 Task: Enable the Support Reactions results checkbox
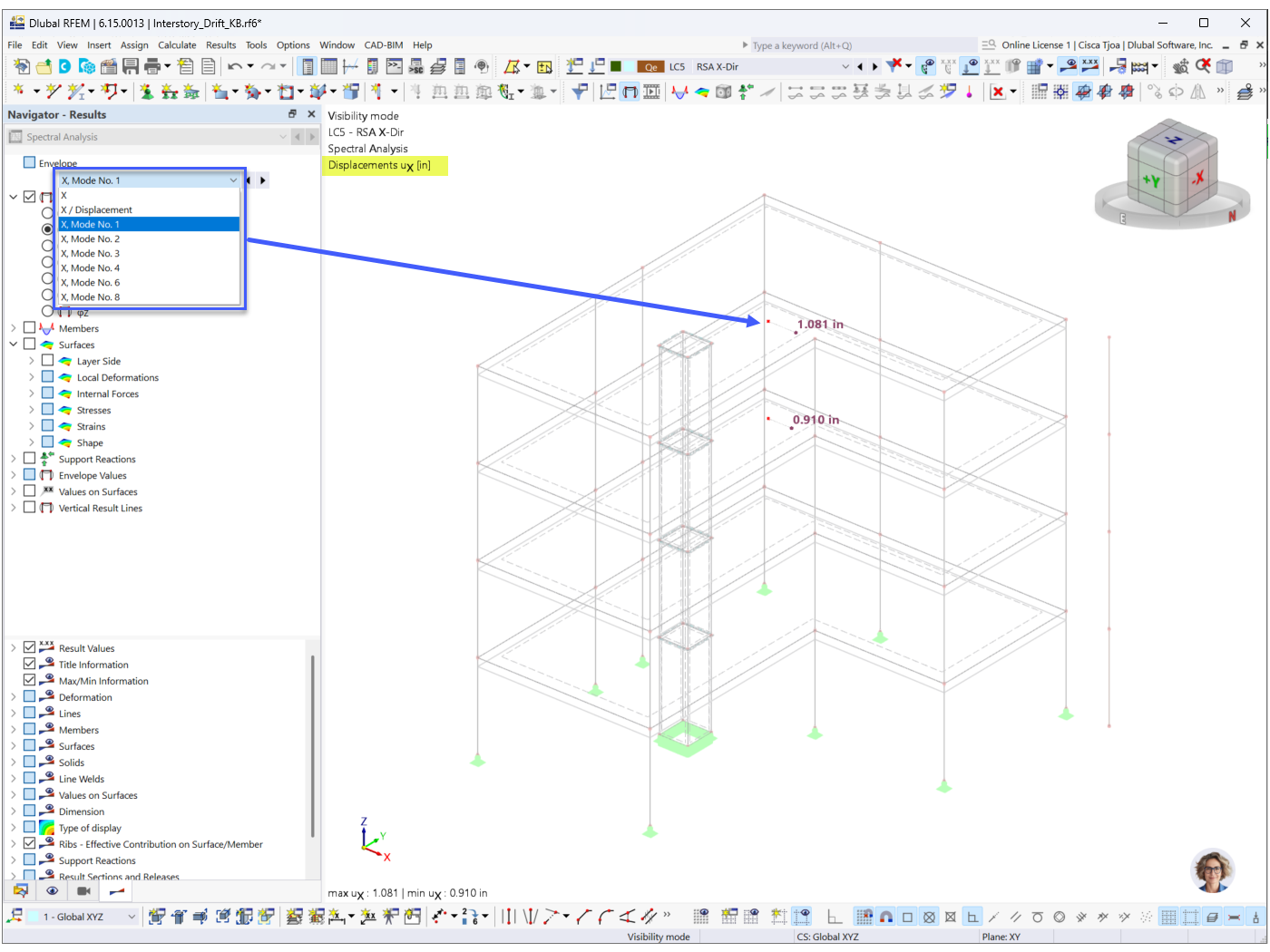coord(29,459)
